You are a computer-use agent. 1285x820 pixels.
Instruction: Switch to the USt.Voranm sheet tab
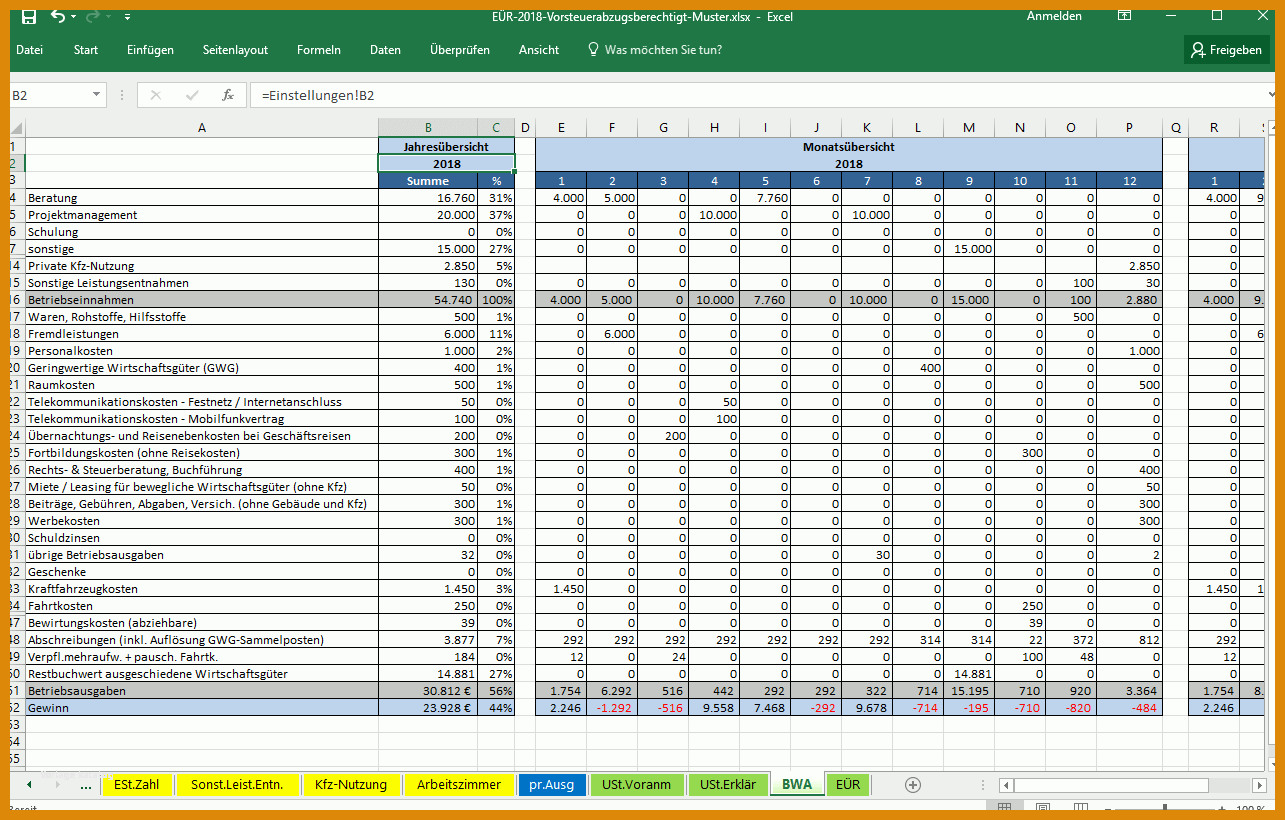point(636,785)
